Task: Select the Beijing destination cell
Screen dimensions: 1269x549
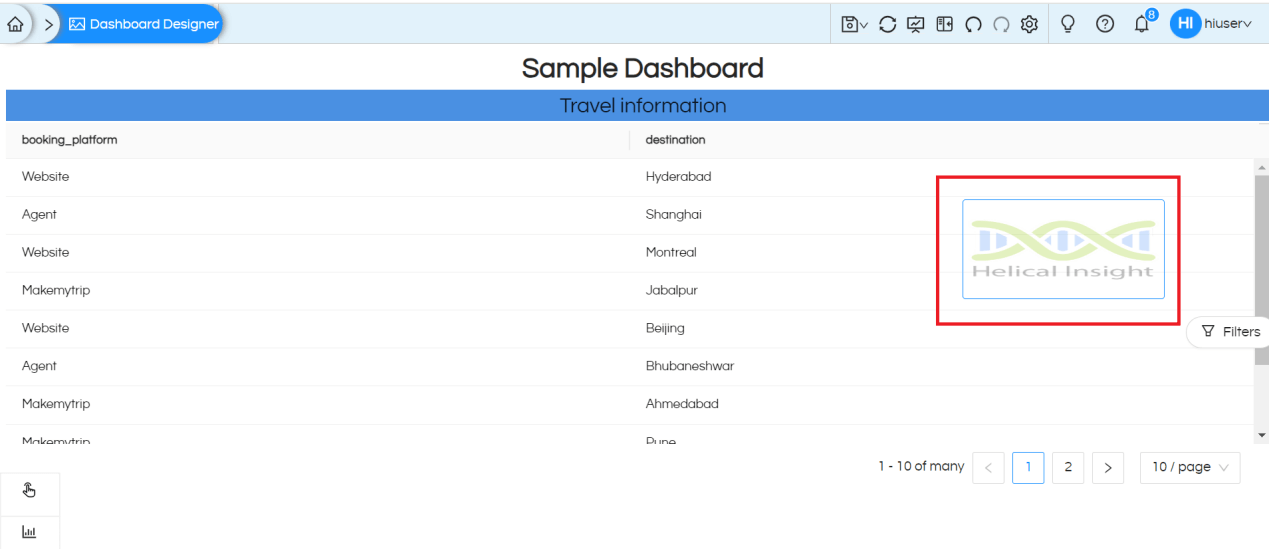Action: [x=665, y=329]
